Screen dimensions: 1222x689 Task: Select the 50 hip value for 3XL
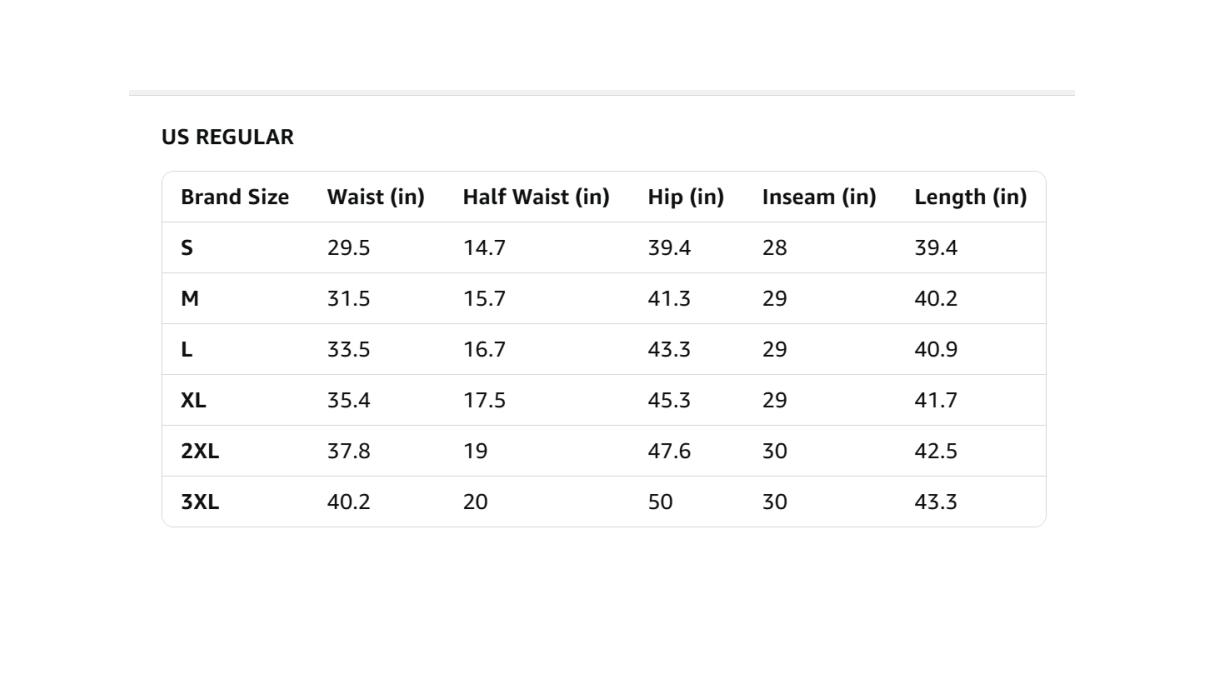[660, 502]
